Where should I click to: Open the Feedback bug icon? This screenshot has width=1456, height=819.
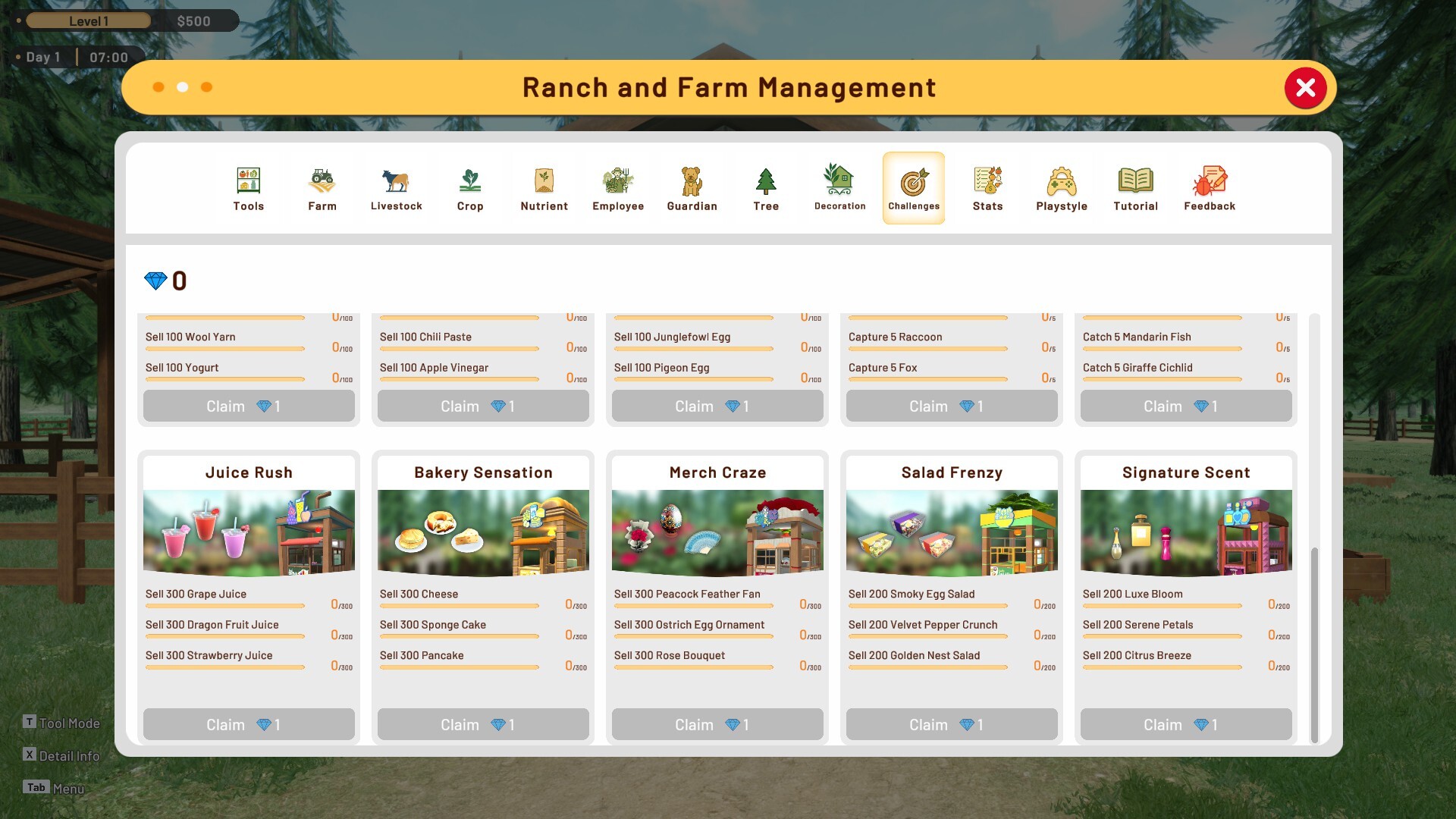coord(1210,180)
